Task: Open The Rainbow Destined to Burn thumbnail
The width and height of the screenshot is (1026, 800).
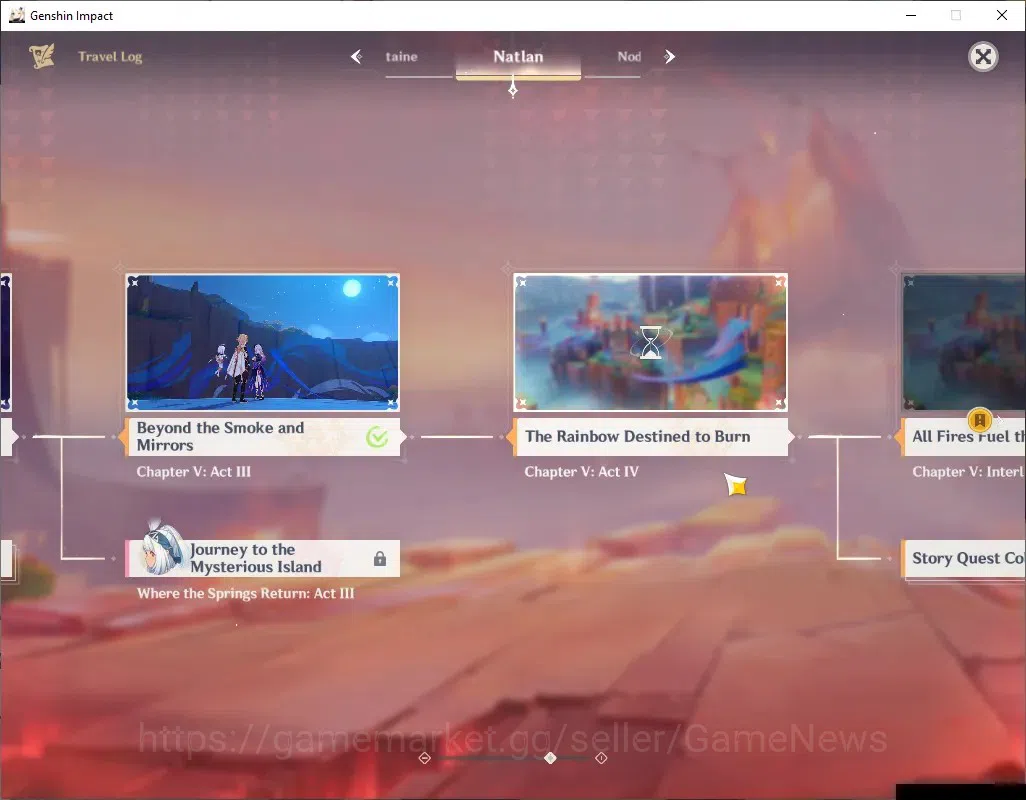Action: [650, 342]
